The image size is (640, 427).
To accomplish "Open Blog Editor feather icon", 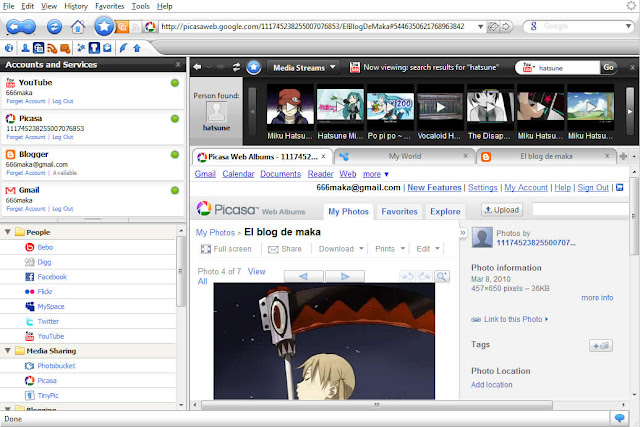I will (x=123, y=48).
